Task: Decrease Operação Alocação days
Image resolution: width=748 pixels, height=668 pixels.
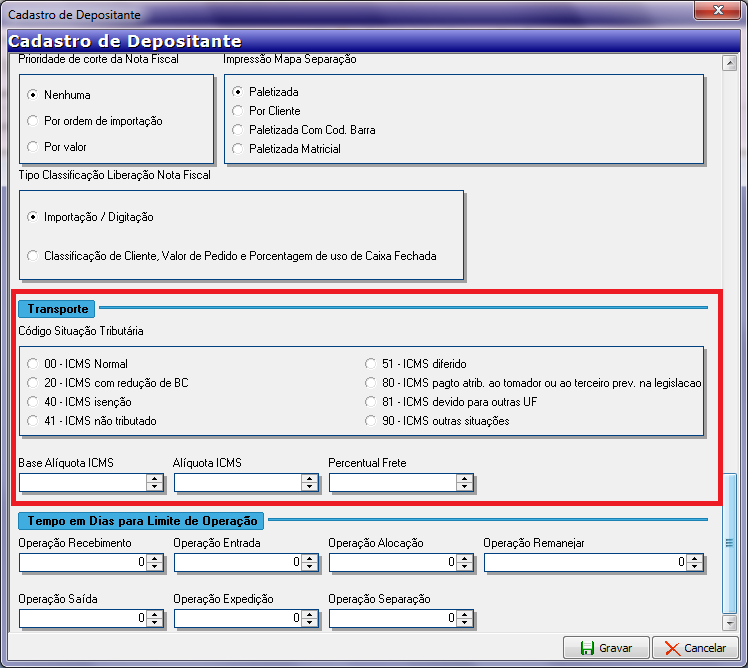Action: pyautogui.click(x=464, y=567)
